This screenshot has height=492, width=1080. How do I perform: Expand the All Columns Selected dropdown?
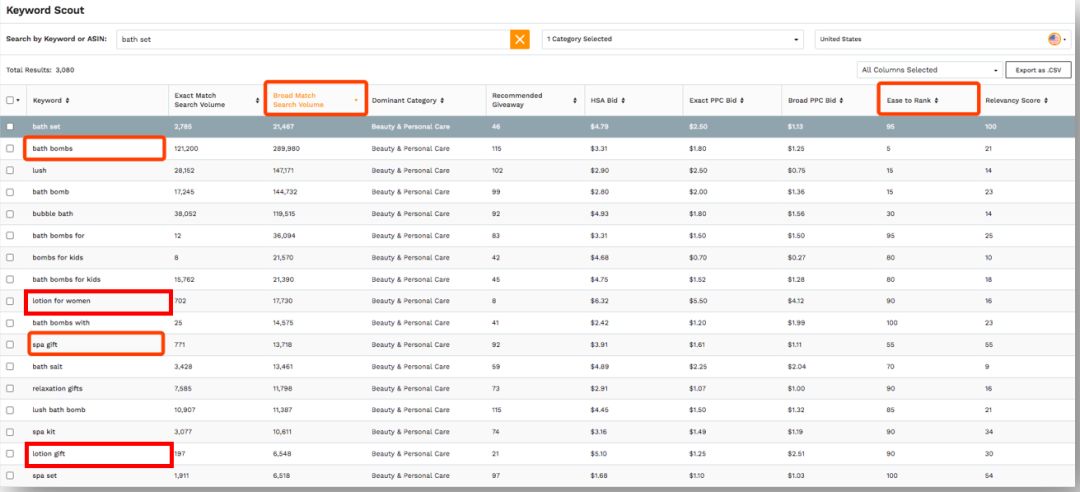point(930,70)
